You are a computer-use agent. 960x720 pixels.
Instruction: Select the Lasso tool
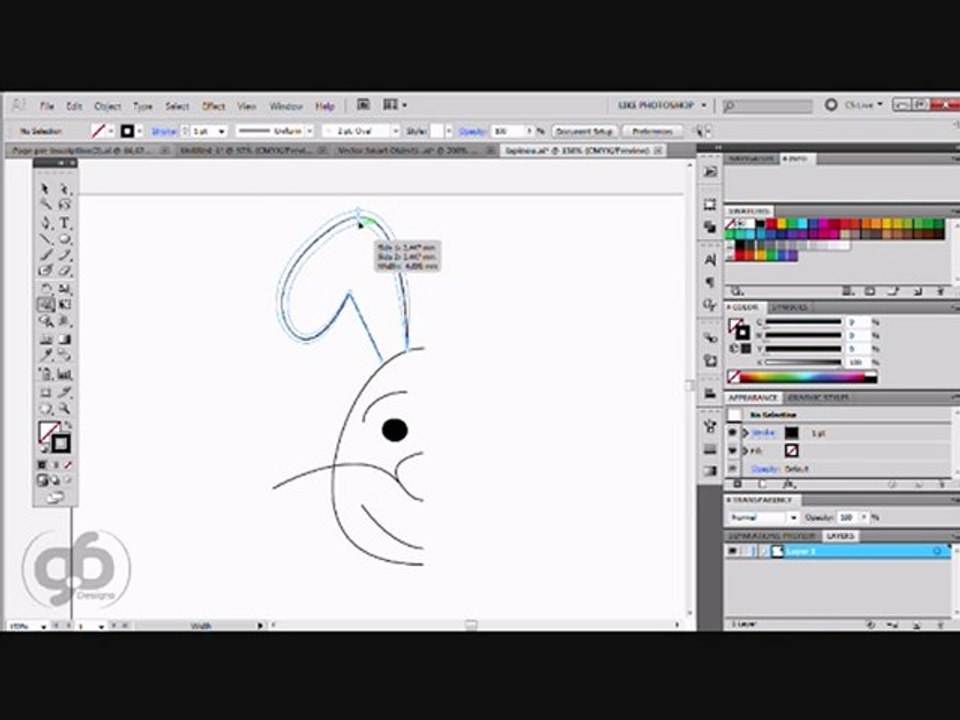64,204
